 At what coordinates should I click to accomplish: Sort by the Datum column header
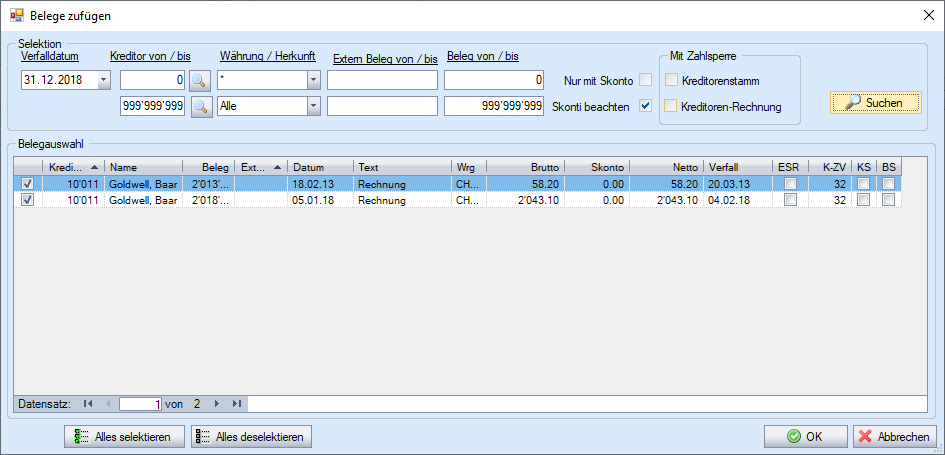[320, 167]
